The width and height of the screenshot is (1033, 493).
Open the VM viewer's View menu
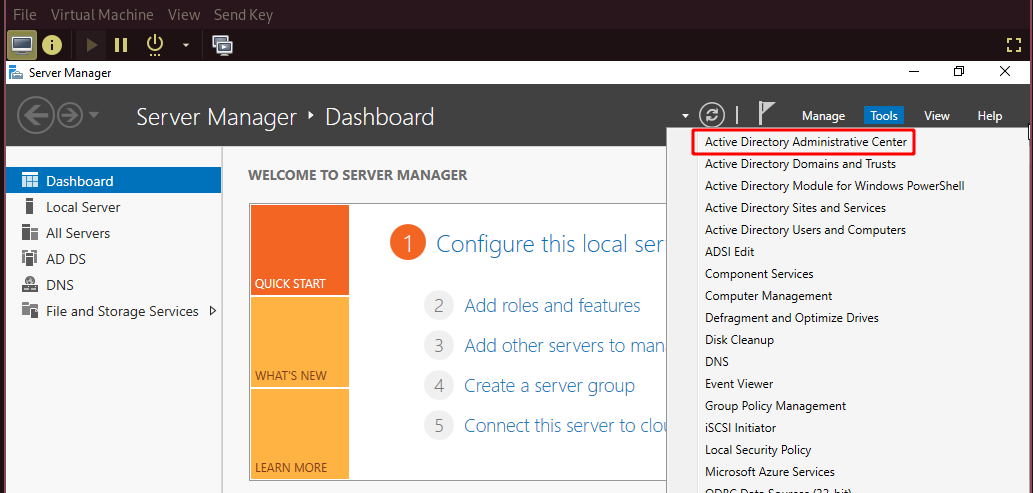pos(184,14)
